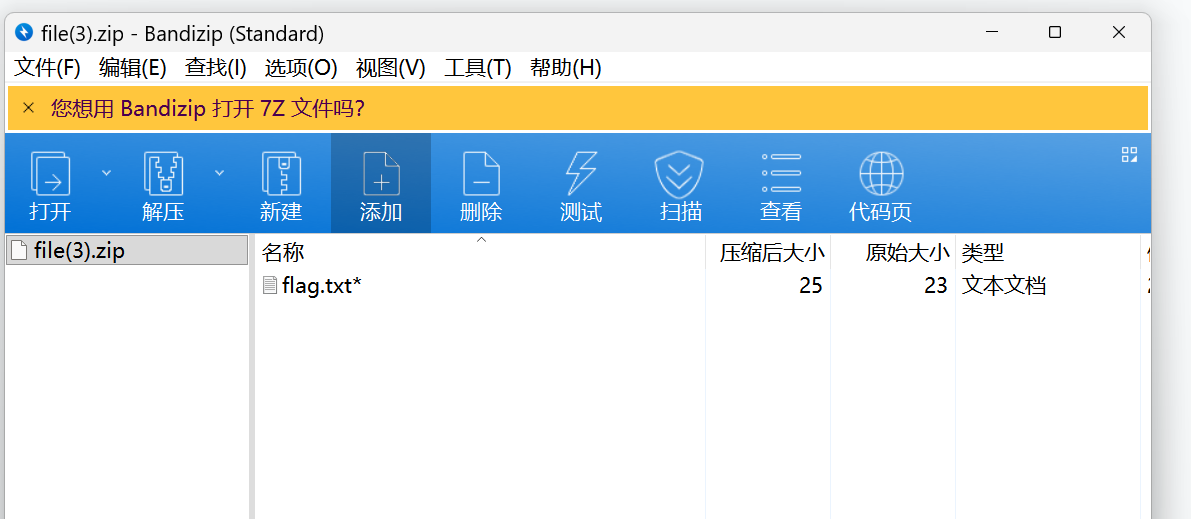
Task: Open the 查找(I) menu
Action: point(216,68)
